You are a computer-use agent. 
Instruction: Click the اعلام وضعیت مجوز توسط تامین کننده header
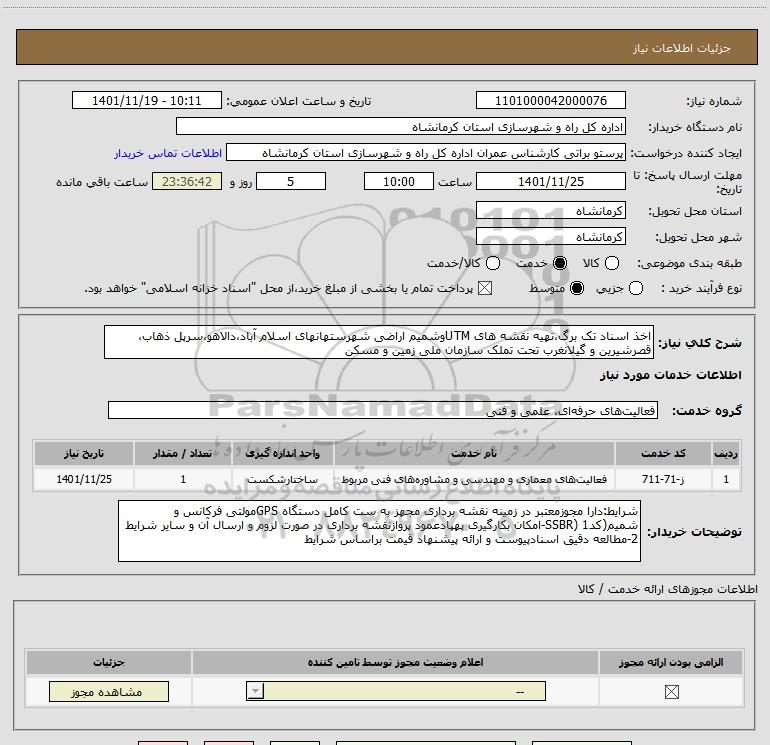(x=395, y=662)
